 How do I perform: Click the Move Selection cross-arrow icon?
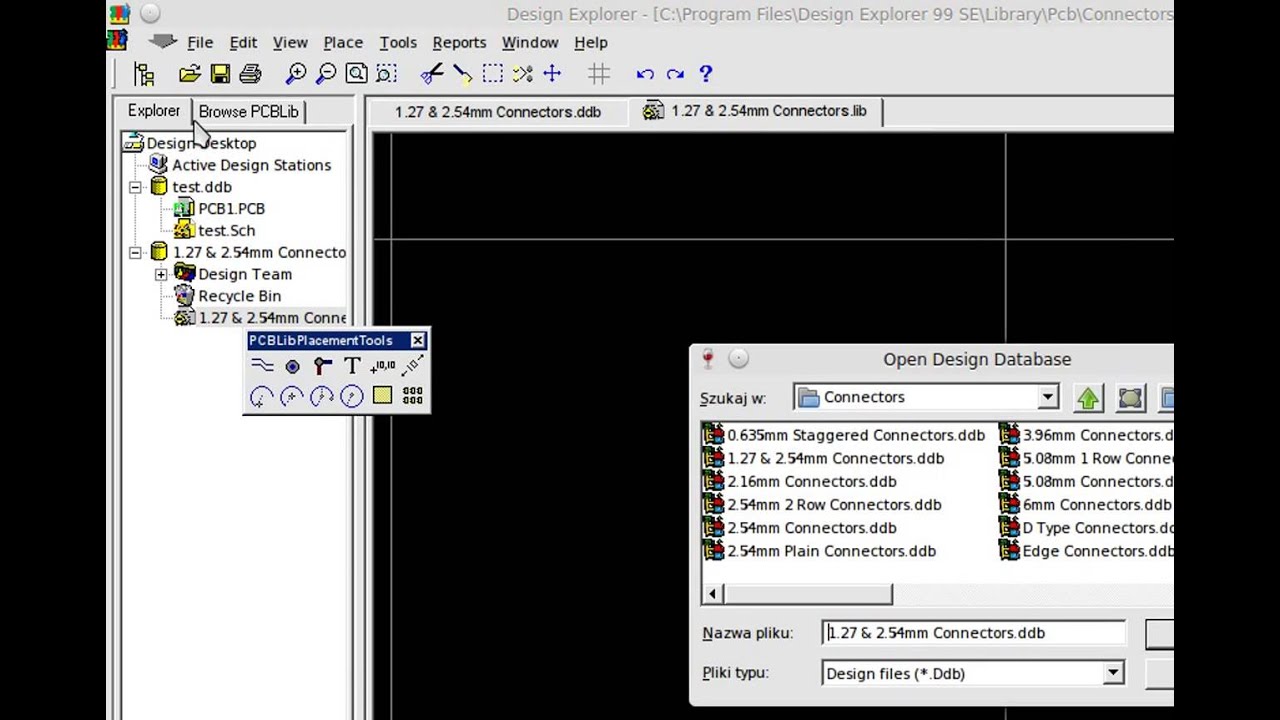(552, 74)
